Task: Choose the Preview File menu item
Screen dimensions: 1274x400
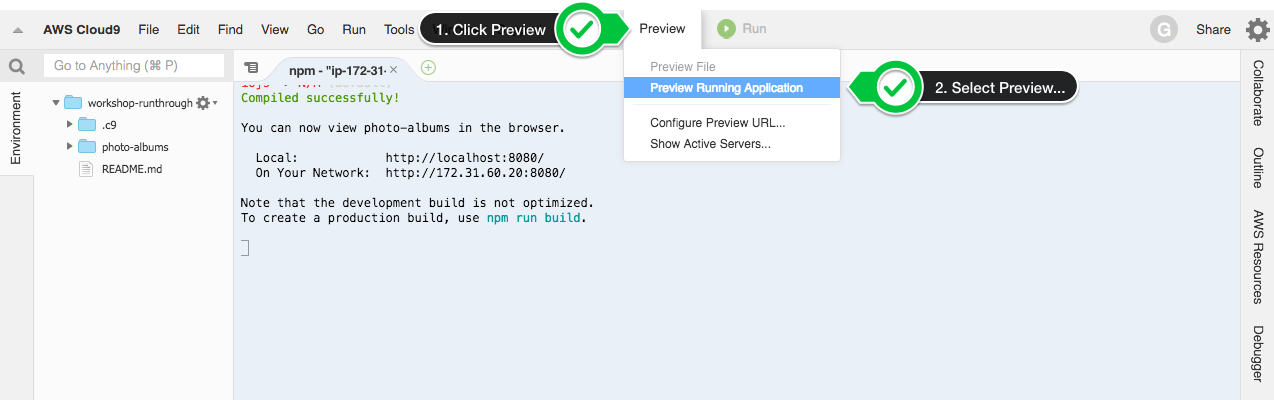Action: (x=732, y=67)
